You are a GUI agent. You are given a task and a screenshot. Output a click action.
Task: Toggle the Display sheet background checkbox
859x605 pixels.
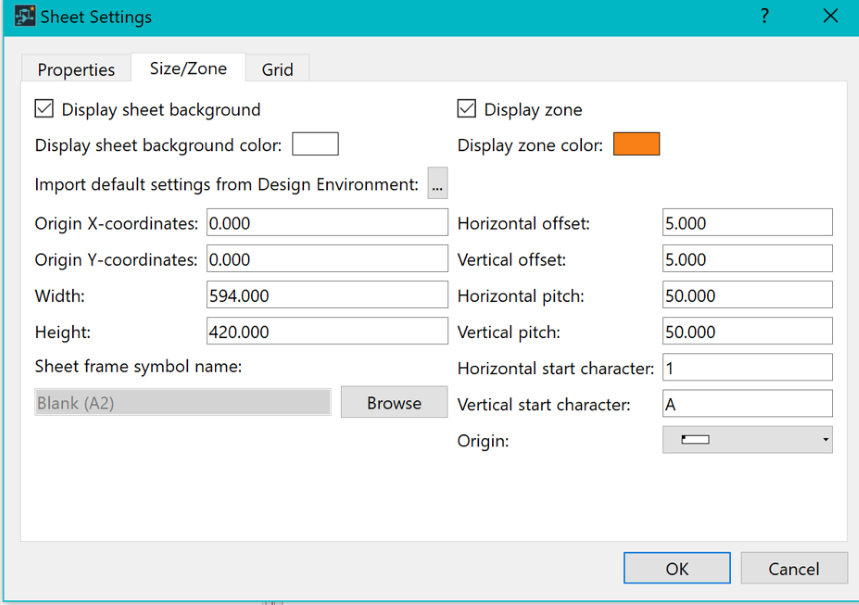coord(44,109)
